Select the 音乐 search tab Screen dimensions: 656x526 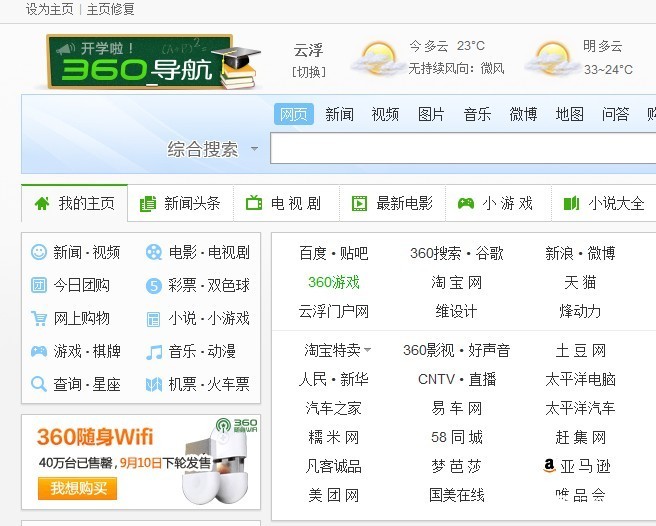coord(477,114)
